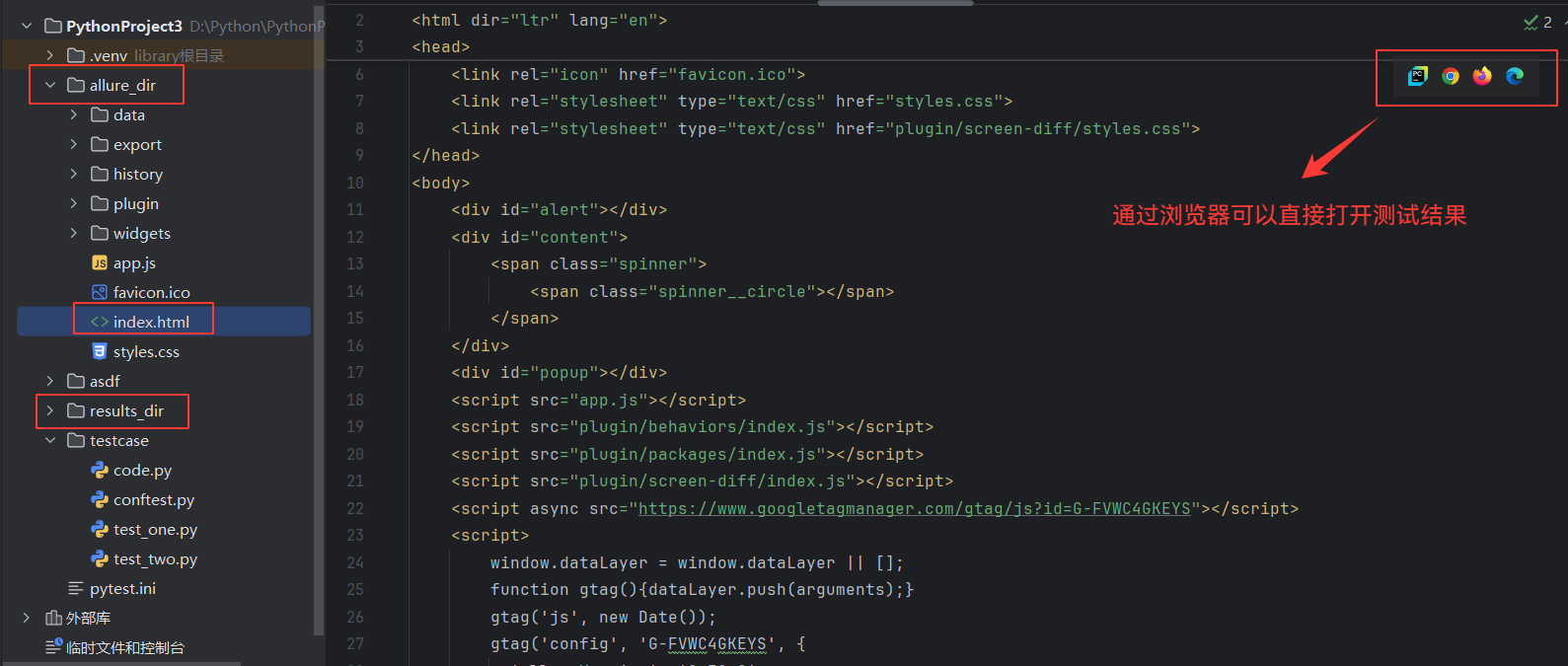Open preview in built-in PyCharm browser

1418,76
